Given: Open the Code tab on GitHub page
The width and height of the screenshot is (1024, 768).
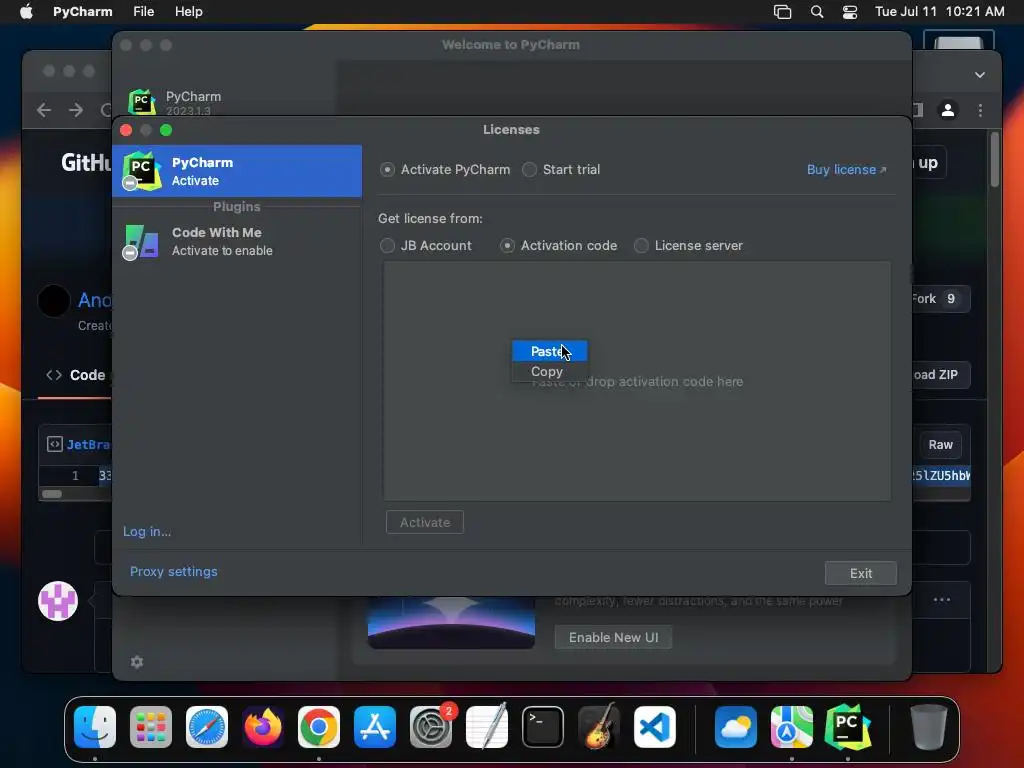Looking at the screenshot, I should tap(76, 376).
